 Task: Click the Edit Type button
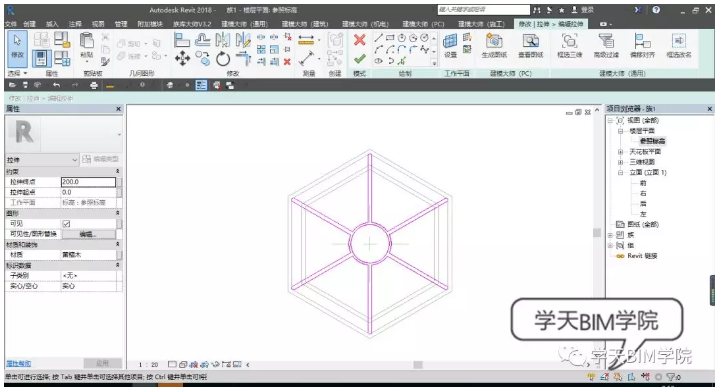tap(101, 159)
